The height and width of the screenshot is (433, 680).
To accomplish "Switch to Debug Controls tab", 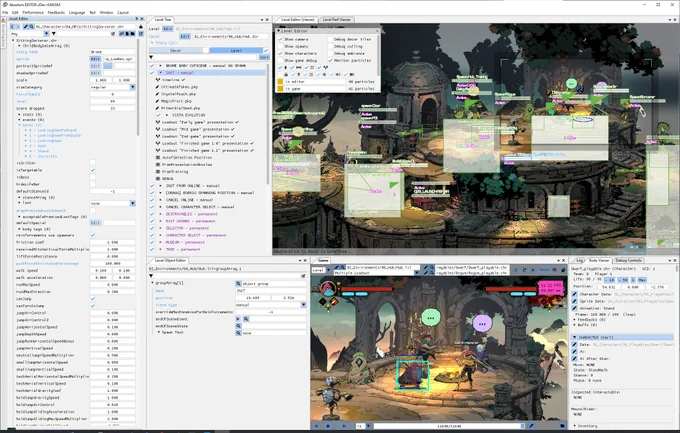I will (628, 260).
